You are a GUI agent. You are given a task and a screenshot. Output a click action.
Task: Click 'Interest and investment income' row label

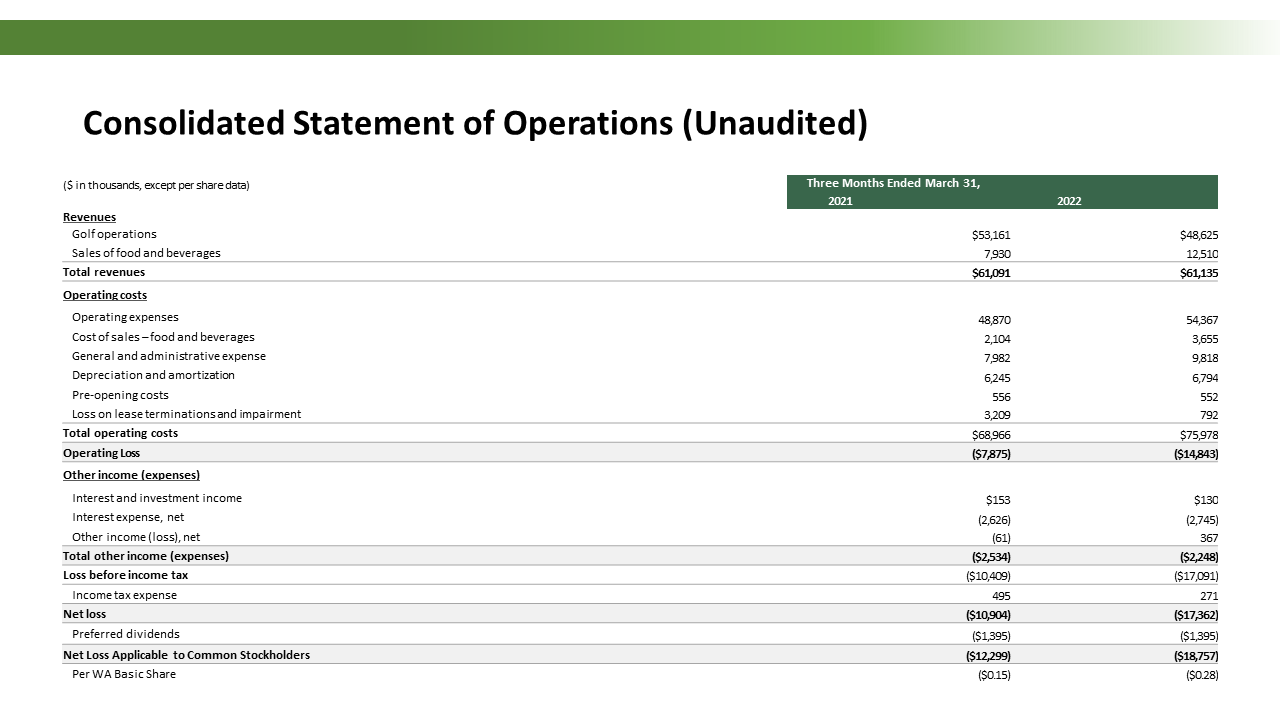pyautogui.click(x=157, y=497)
